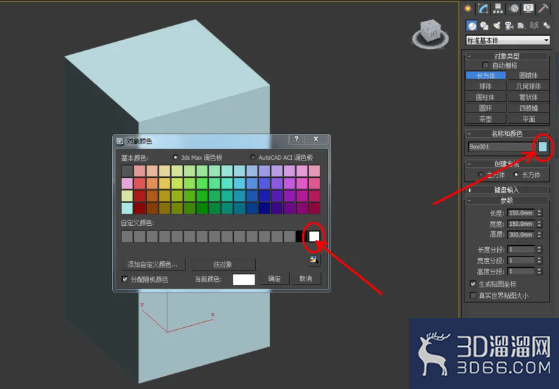
Task: Cancel dialog with 取消 button
Action: coord(306,279)
